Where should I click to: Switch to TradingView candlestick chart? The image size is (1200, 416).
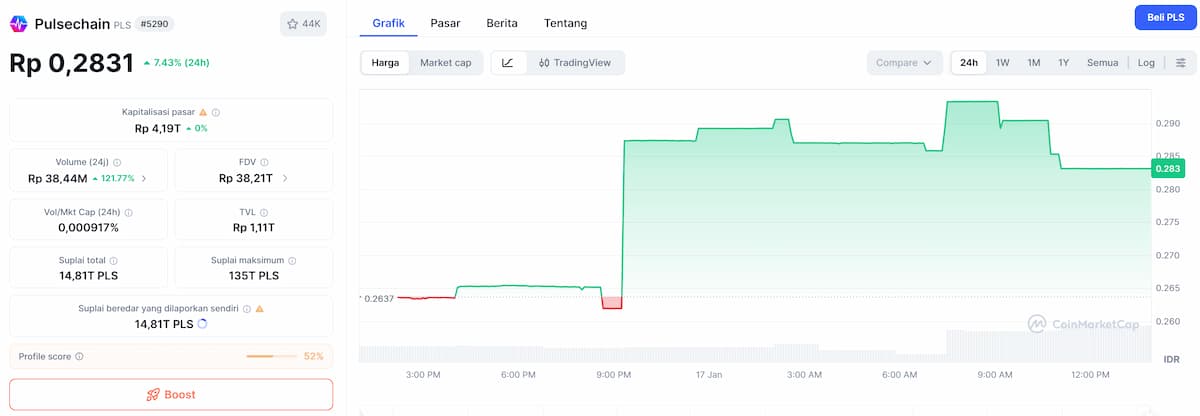click(x=575, y=62)
